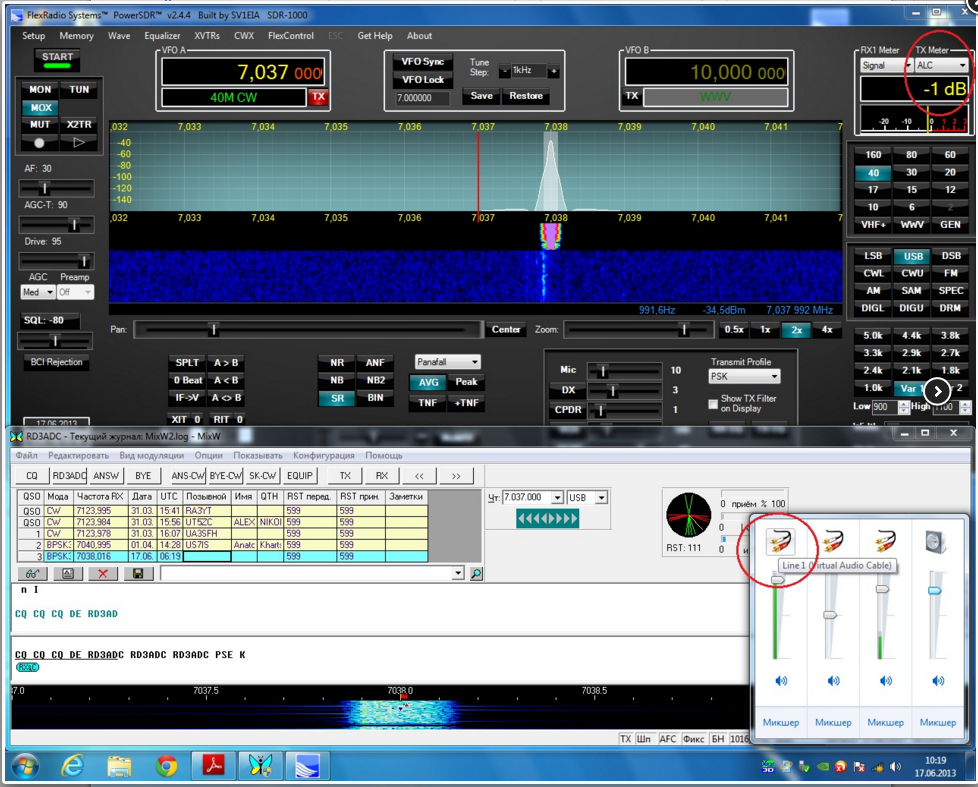
Task: Open the Конфигурация menu in MixW
Action: [324, 455]
